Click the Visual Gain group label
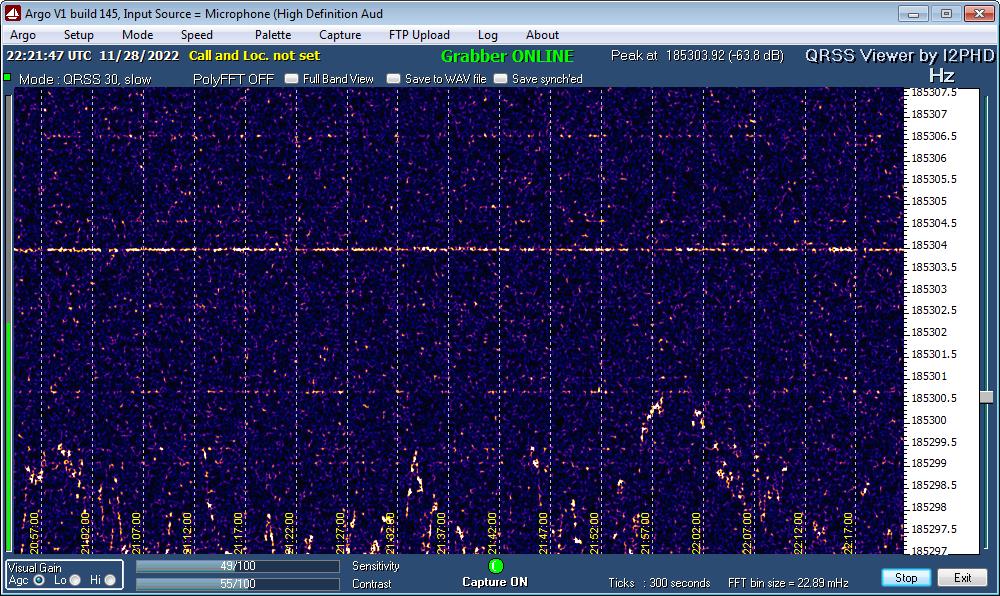Viewport: 1000px width, 596px height. pyautogui.click(x=34, y=567)
